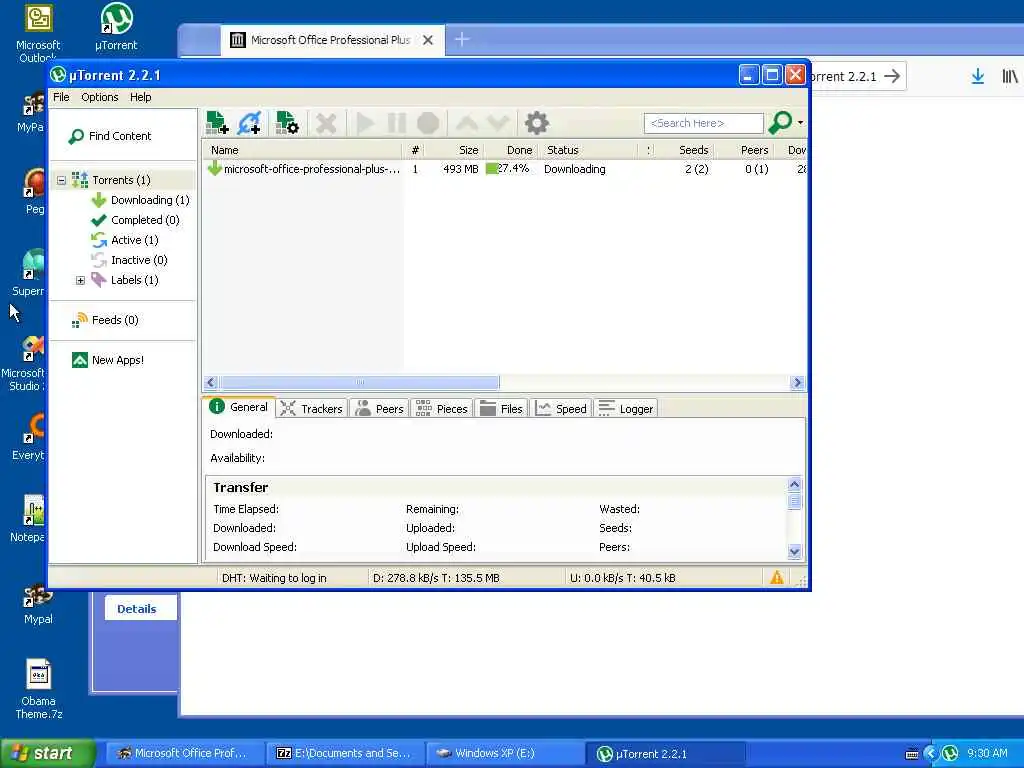
Task: Click the status bar warning triangle icon
Action: click(x=776, y=578)
